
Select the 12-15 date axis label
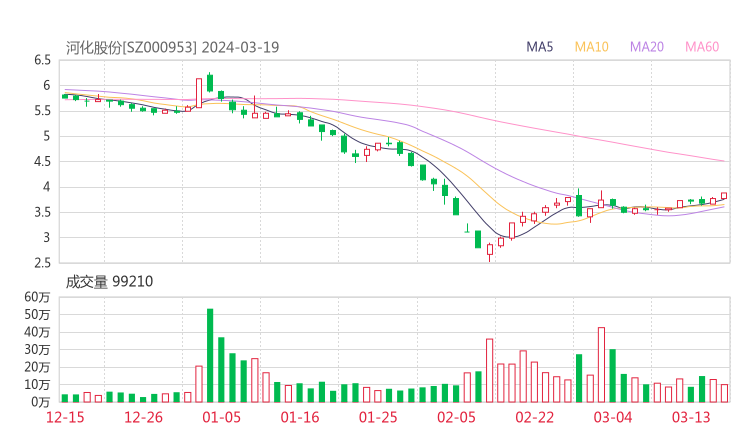[x=65, y=417]
